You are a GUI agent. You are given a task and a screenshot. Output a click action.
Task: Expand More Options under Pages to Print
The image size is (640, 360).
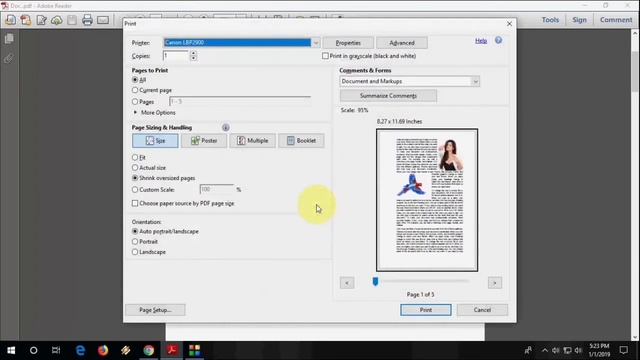[x=154, y=112]
